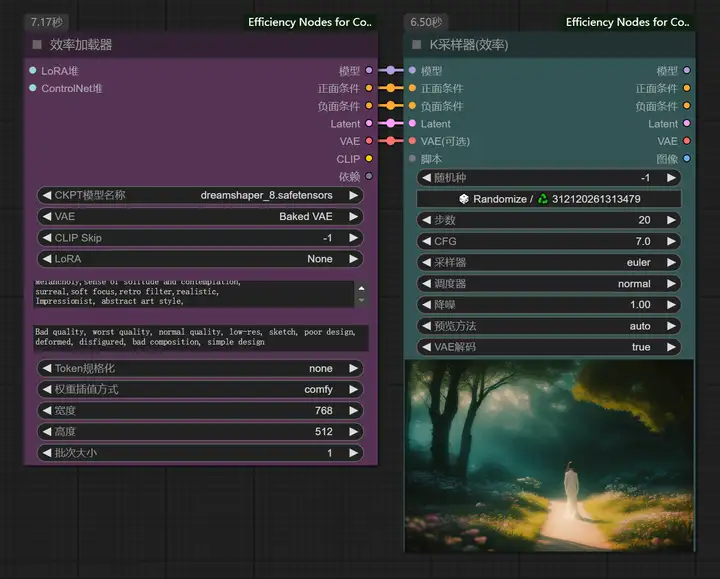This screenshot has height=579, width=720.
Task: Open the 采样器 euler dropdown
Action: click(549, 262)
